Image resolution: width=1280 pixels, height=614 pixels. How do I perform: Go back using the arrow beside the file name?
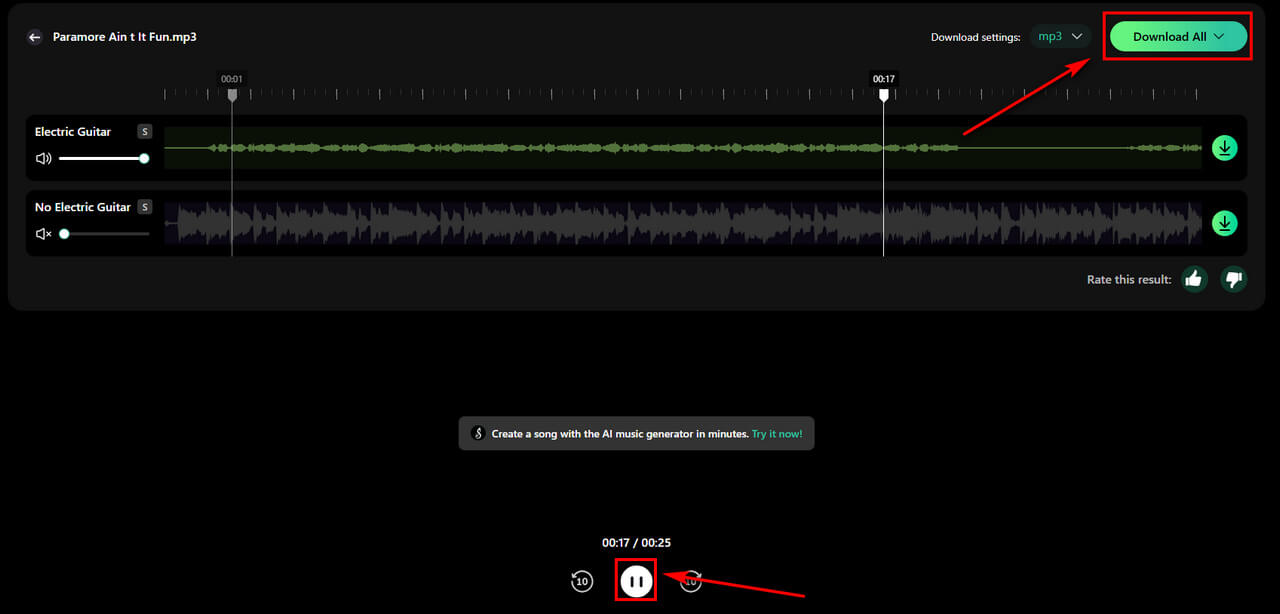point(35,37)
